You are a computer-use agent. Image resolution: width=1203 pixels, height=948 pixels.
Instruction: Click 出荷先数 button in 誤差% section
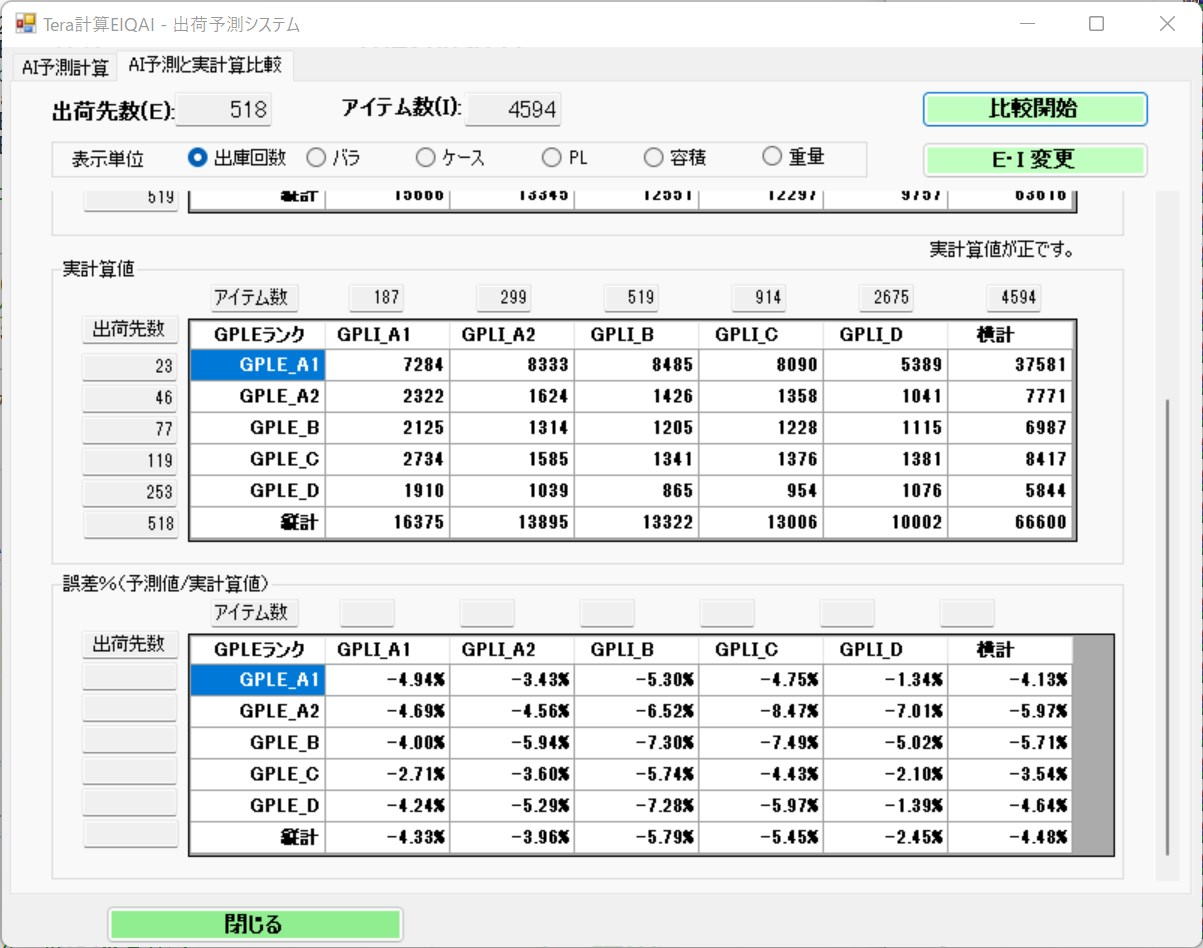coord(129,644)
